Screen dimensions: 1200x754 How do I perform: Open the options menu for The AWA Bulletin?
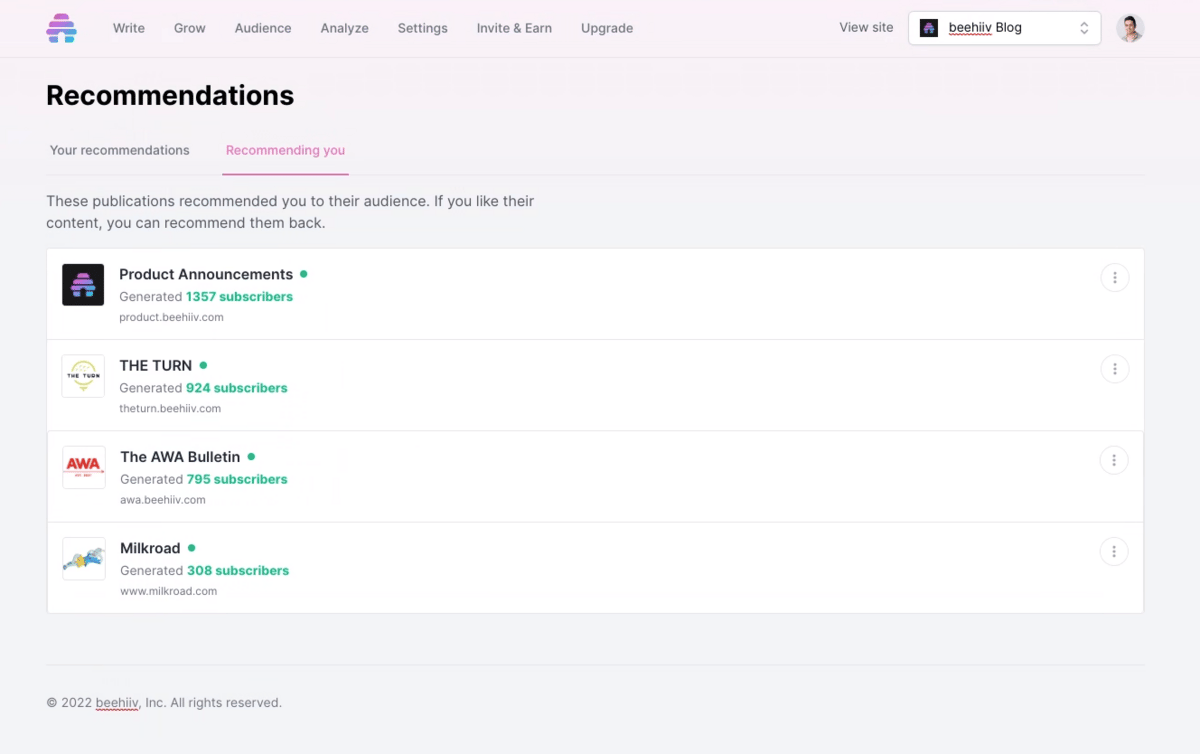point(1115,460)
